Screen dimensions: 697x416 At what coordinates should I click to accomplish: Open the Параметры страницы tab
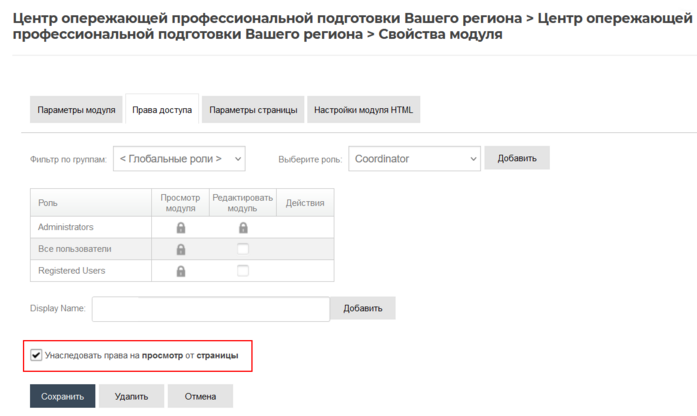(x=253, y=110)
